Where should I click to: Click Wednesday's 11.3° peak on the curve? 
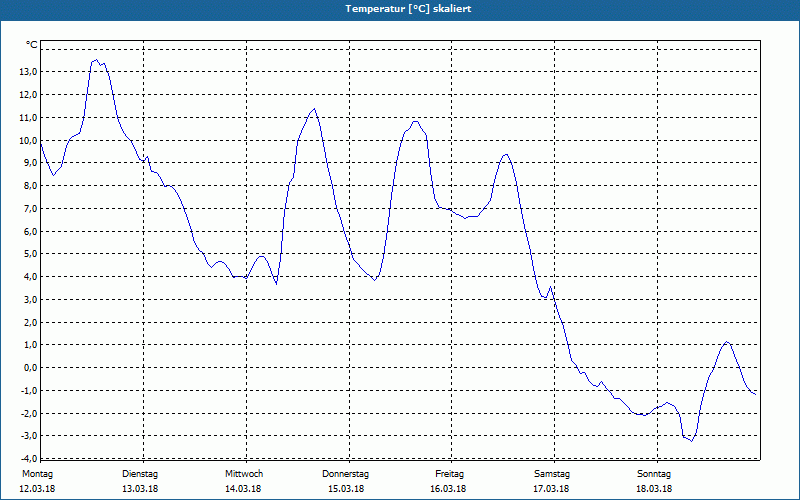click(314, 109)
